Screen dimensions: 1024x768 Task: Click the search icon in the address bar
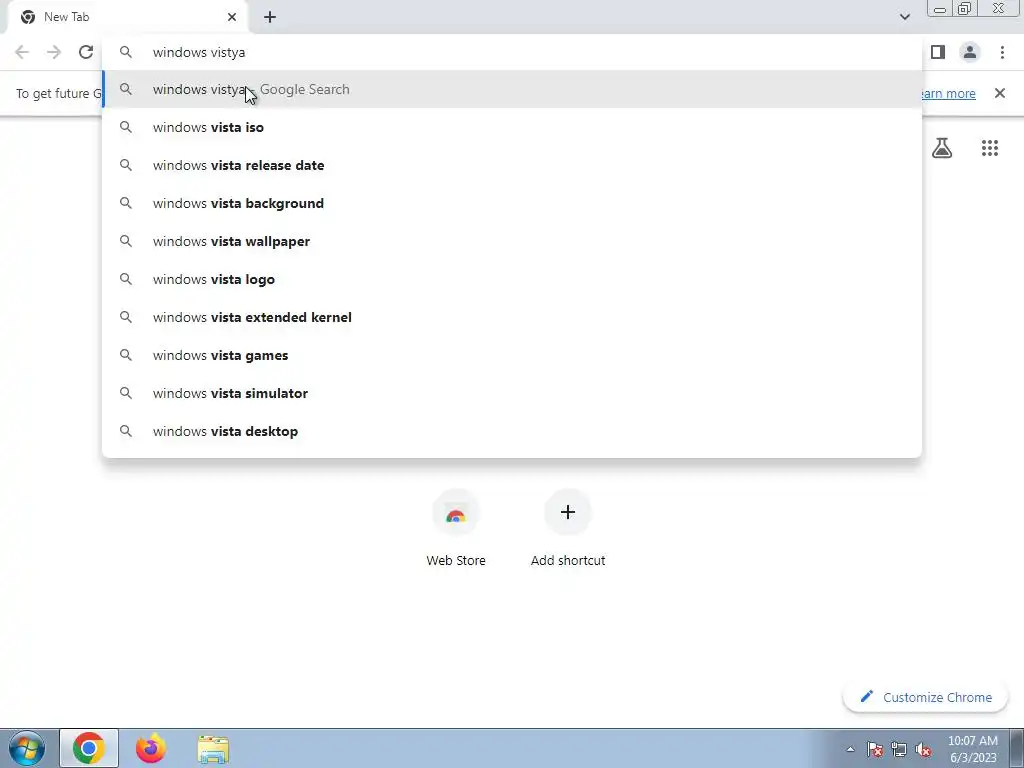click(x=126, y=52)
